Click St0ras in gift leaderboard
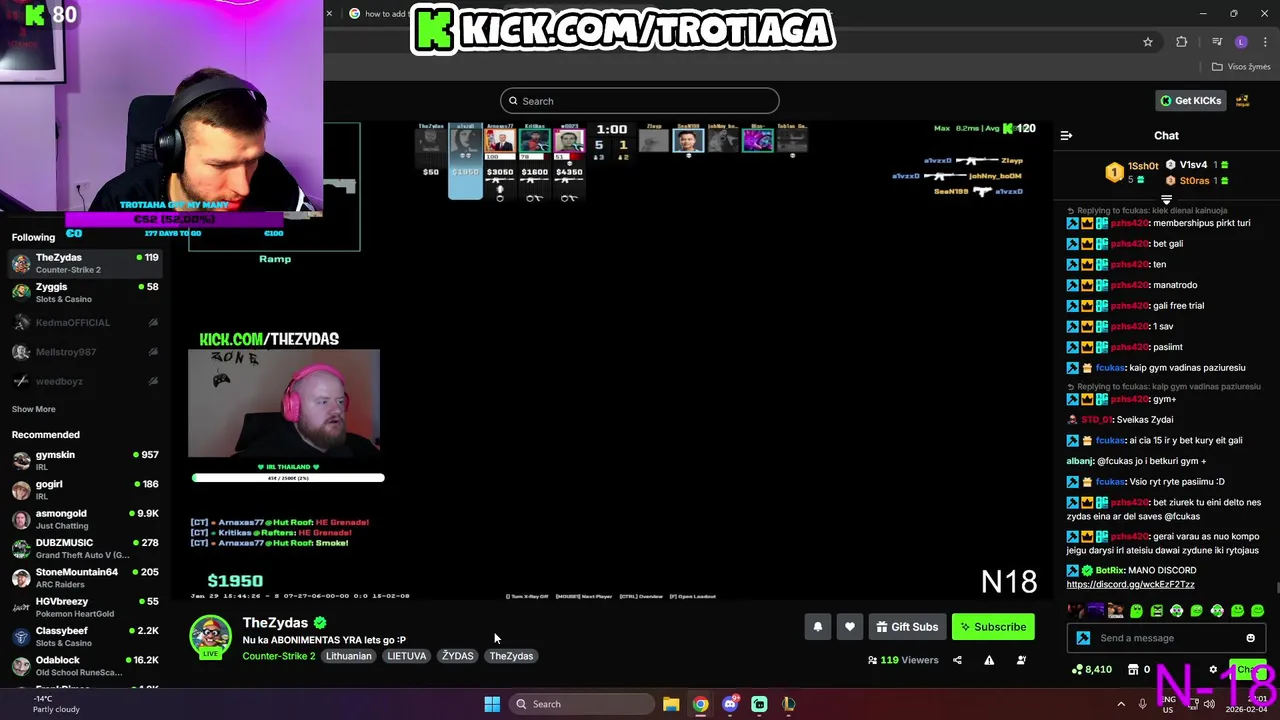 point(1194,181)
